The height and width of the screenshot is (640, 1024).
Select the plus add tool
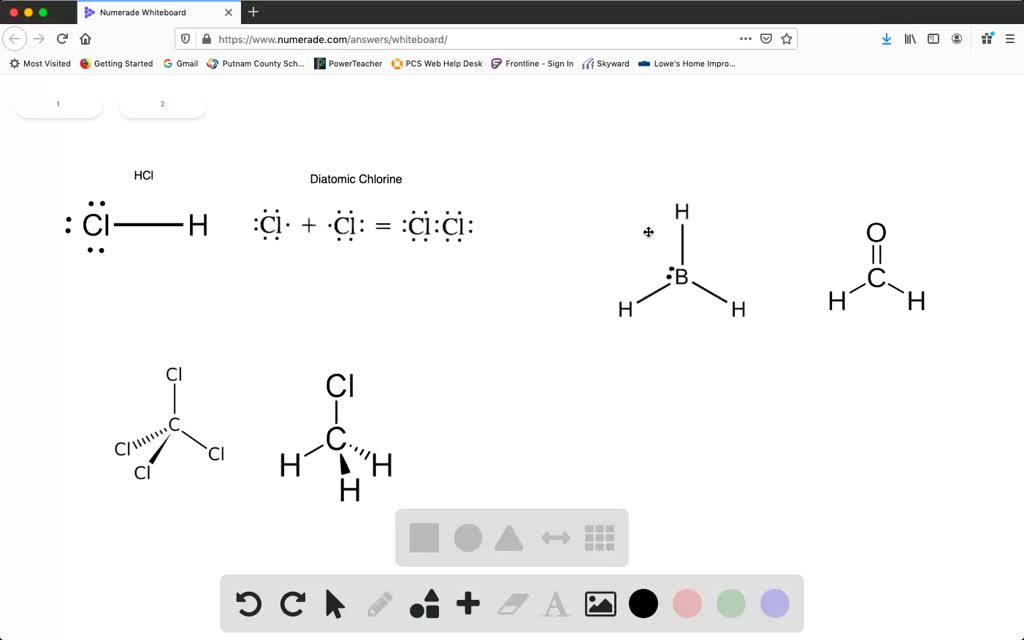(468, 604)
